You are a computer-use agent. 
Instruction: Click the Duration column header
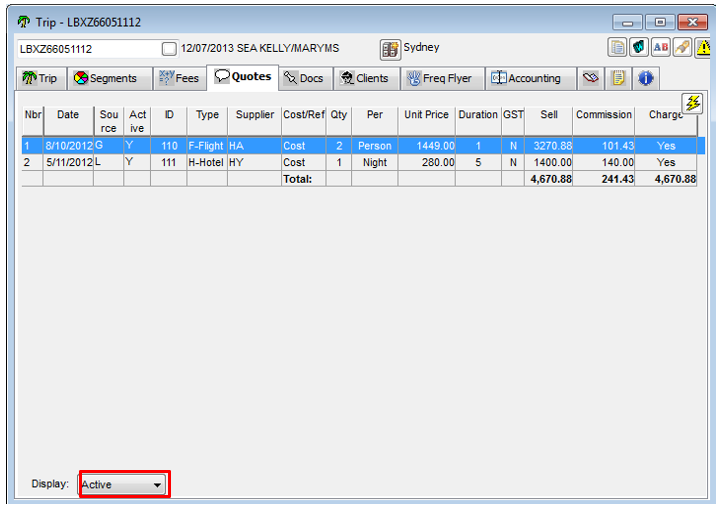coord(478,121)
